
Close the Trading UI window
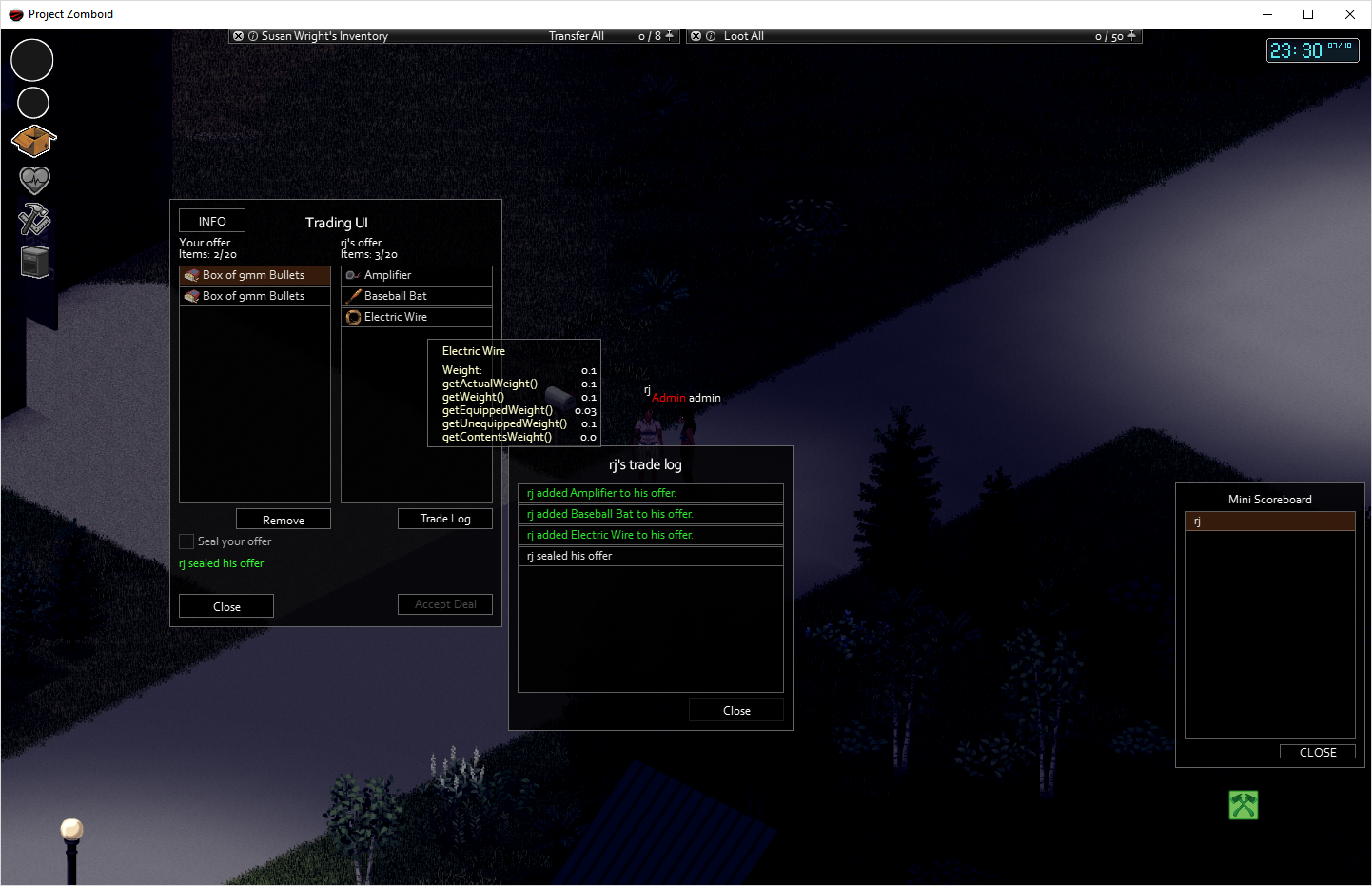226,606
